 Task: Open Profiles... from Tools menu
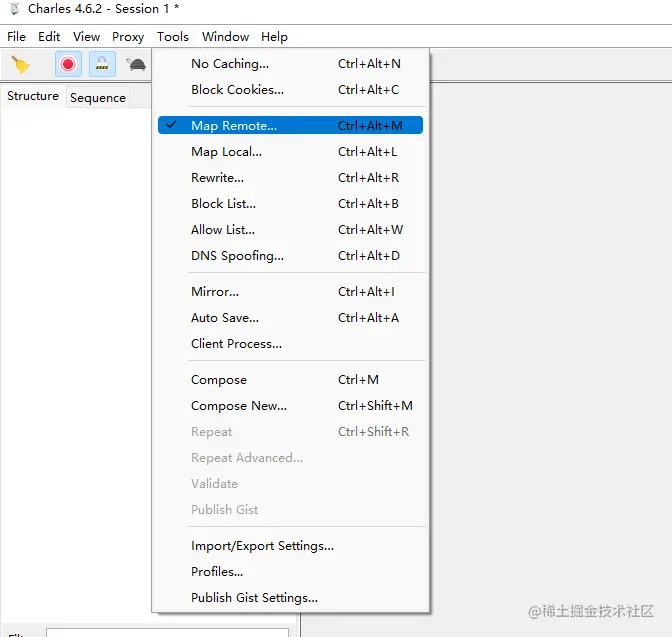[291, 572]
